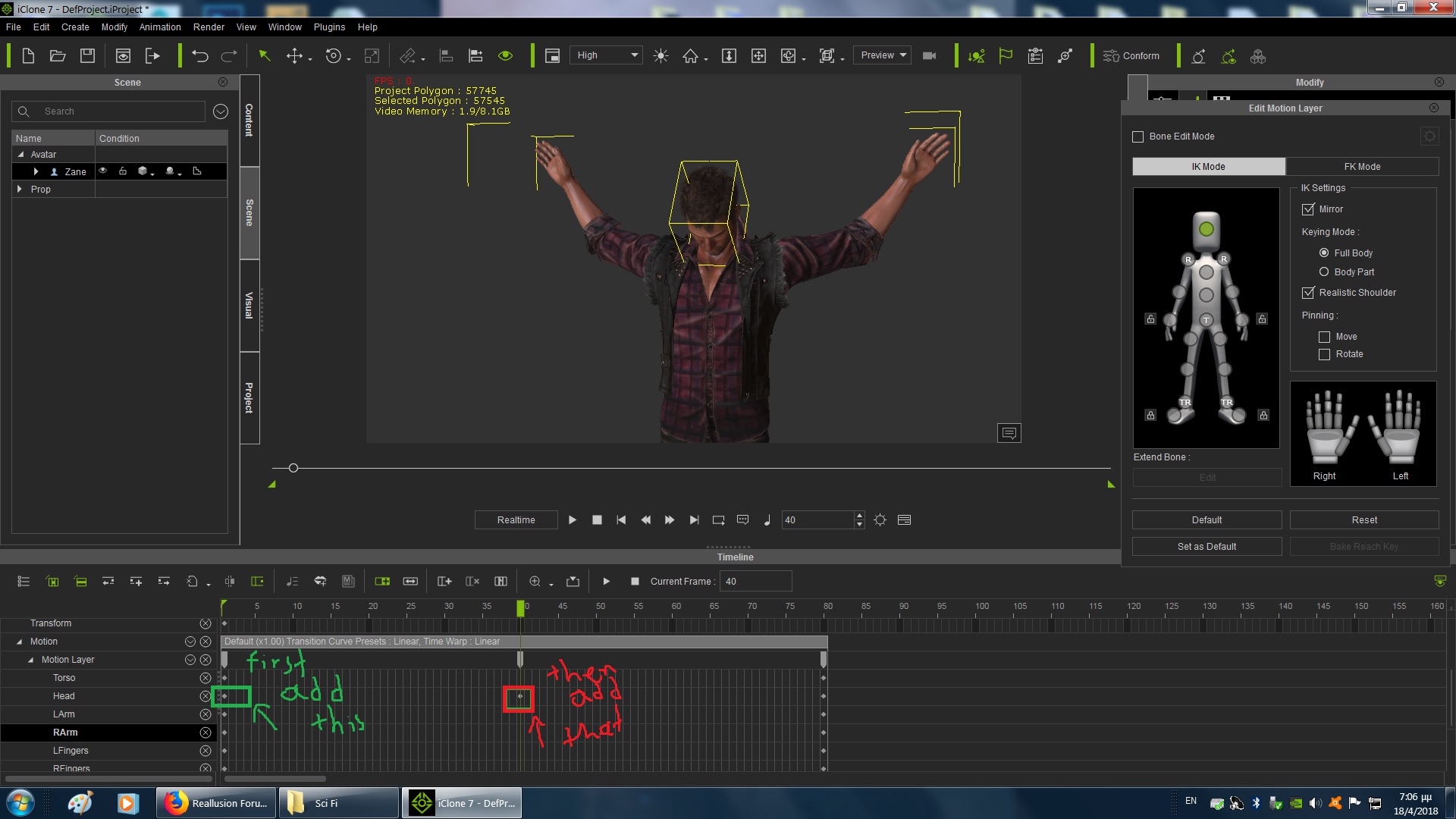This screenshot has width=1456, height=819.
Task: Activate the Rotate object tool
Action: point(333,55)
